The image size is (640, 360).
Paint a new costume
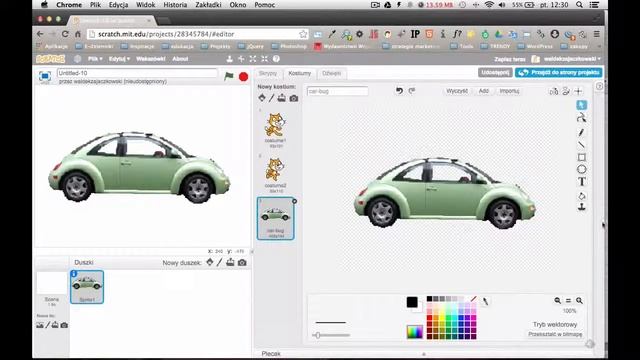[x=271, y=98]
